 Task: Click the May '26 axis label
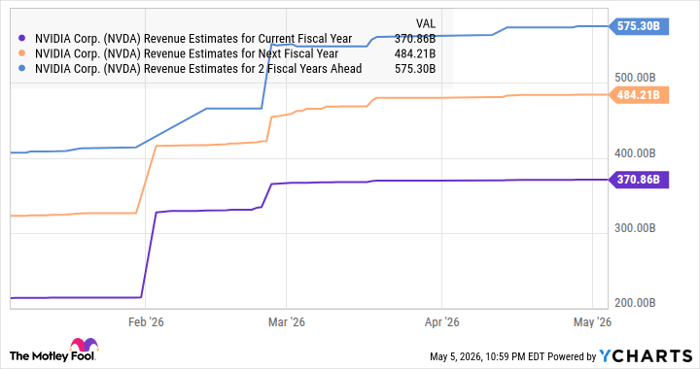592,322
